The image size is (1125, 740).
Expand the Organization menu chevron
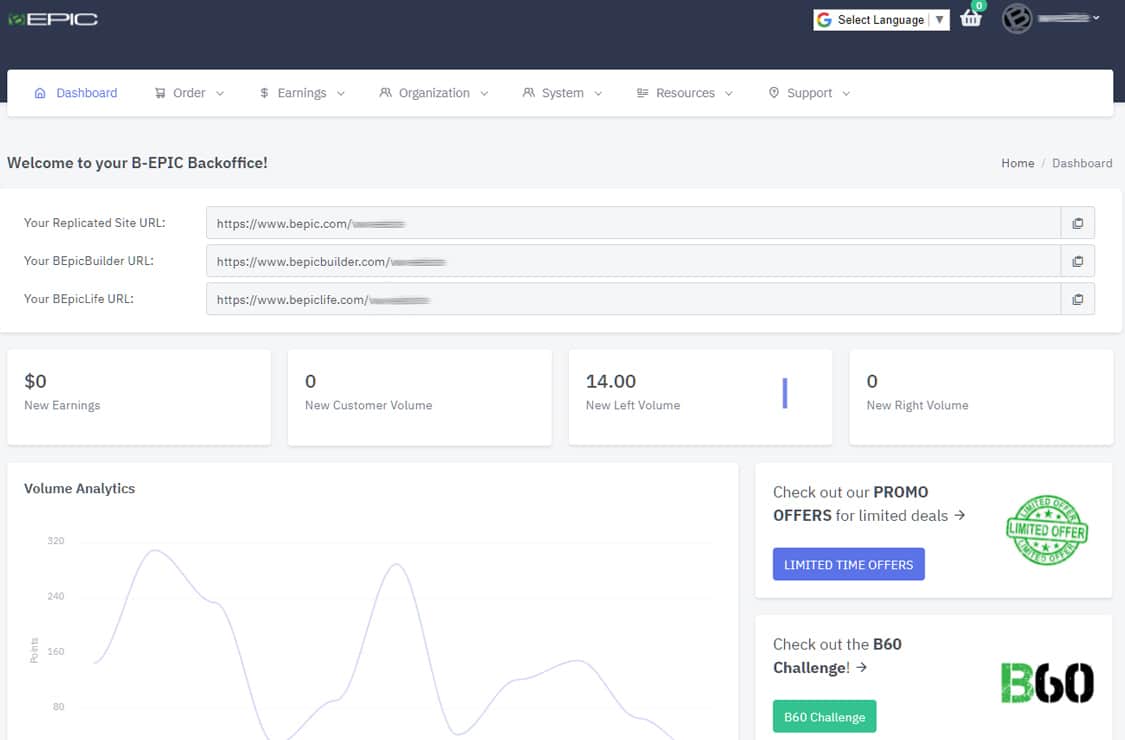484,93
